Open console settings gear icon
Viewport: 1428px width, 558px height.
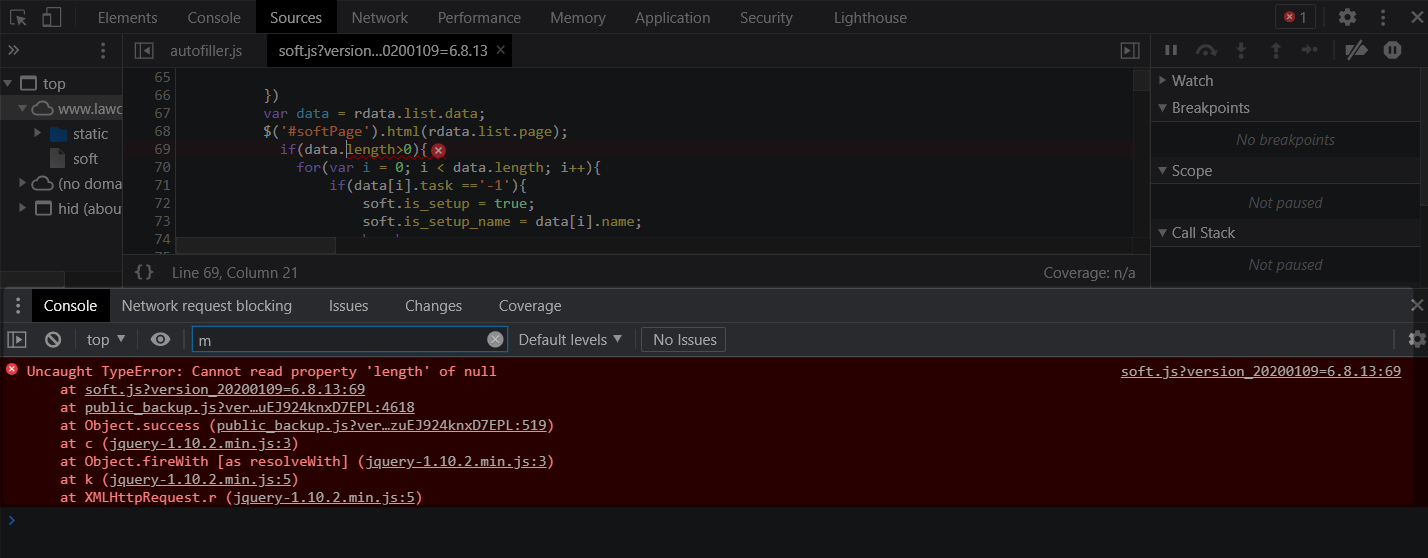point(1416,340)
